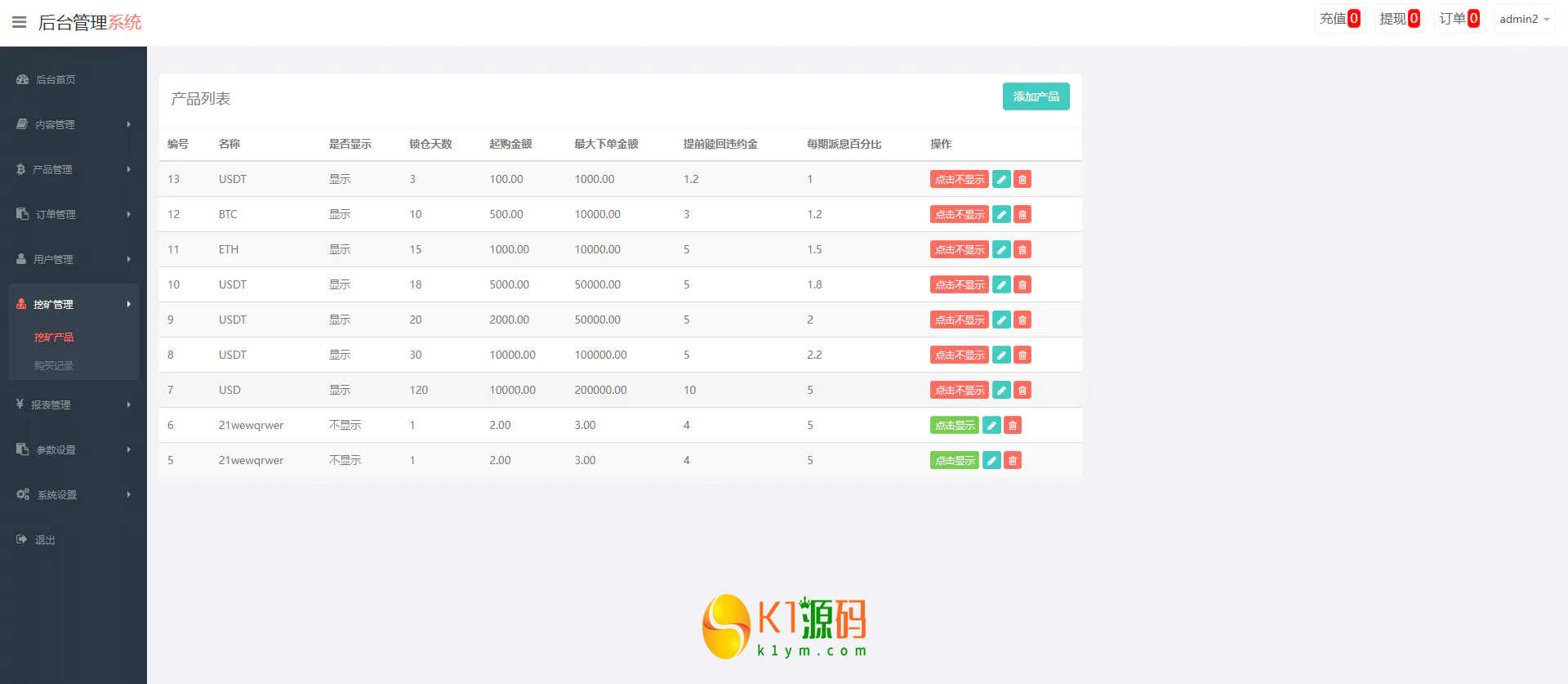
Task: Hide product number 9 with 点击不显示
Action: coord(960,320)
